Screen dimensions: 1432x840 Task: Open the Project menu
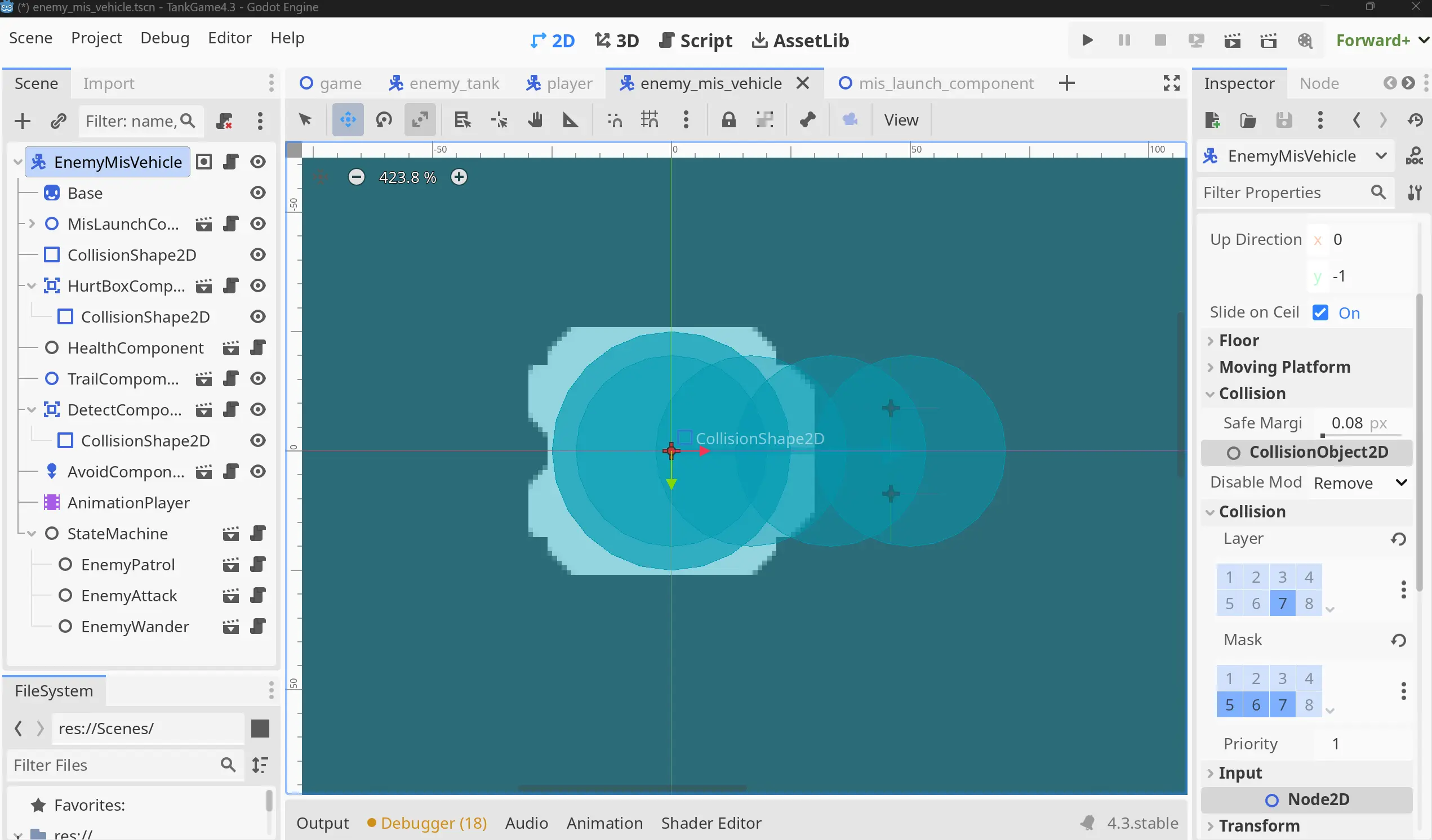tap(96, 38)
